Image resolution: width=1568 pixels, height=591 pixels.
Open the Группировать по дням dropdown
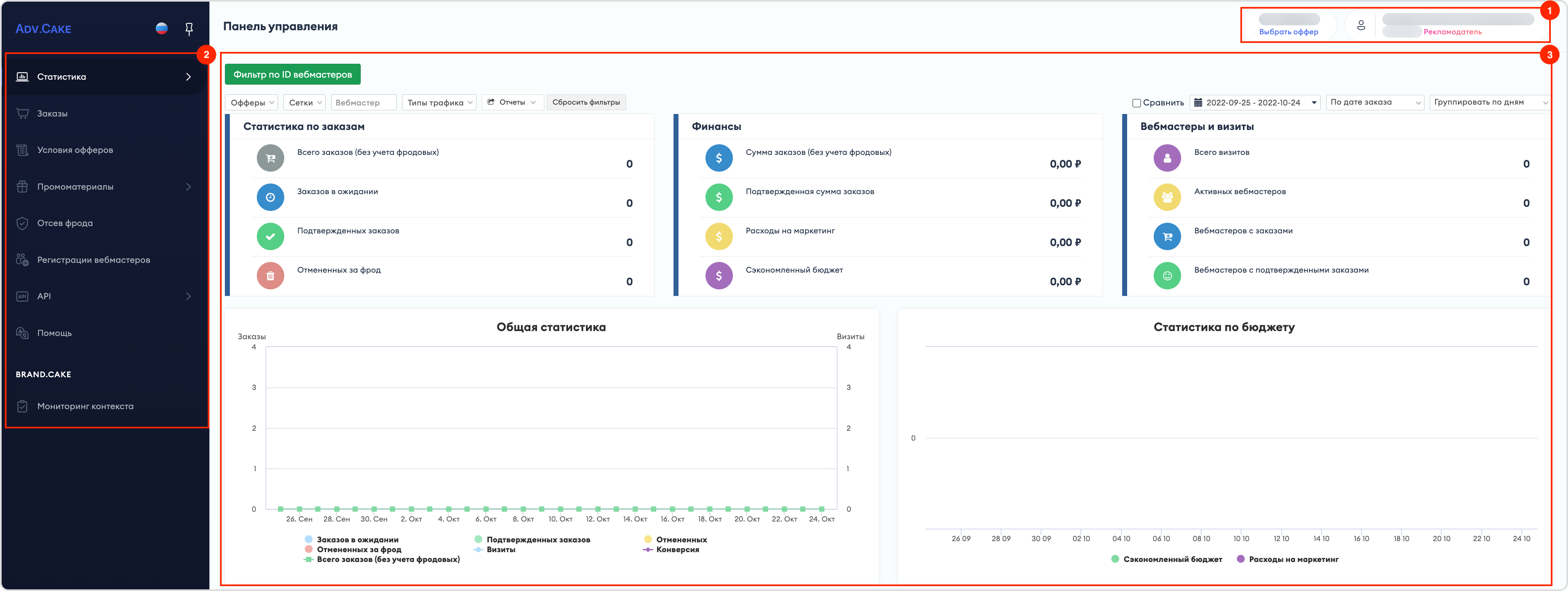1489,102
